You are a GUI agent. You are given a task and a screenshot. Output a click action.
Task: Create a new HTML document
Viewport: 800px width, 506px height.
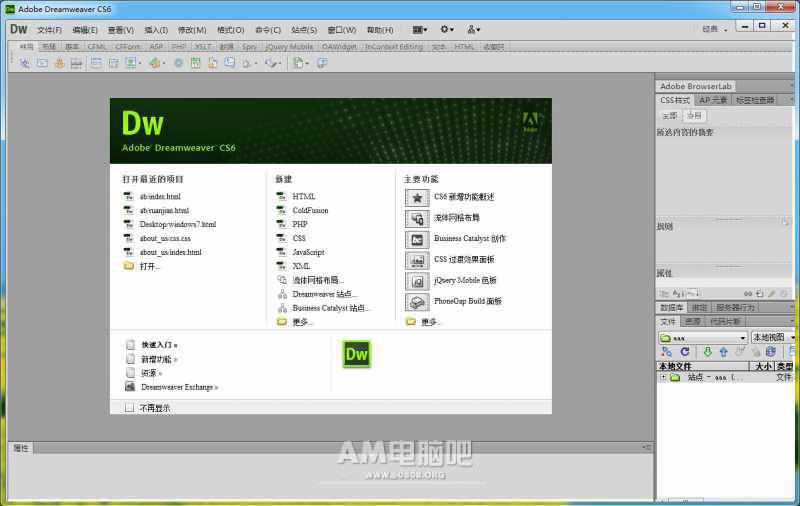point(304,196)
